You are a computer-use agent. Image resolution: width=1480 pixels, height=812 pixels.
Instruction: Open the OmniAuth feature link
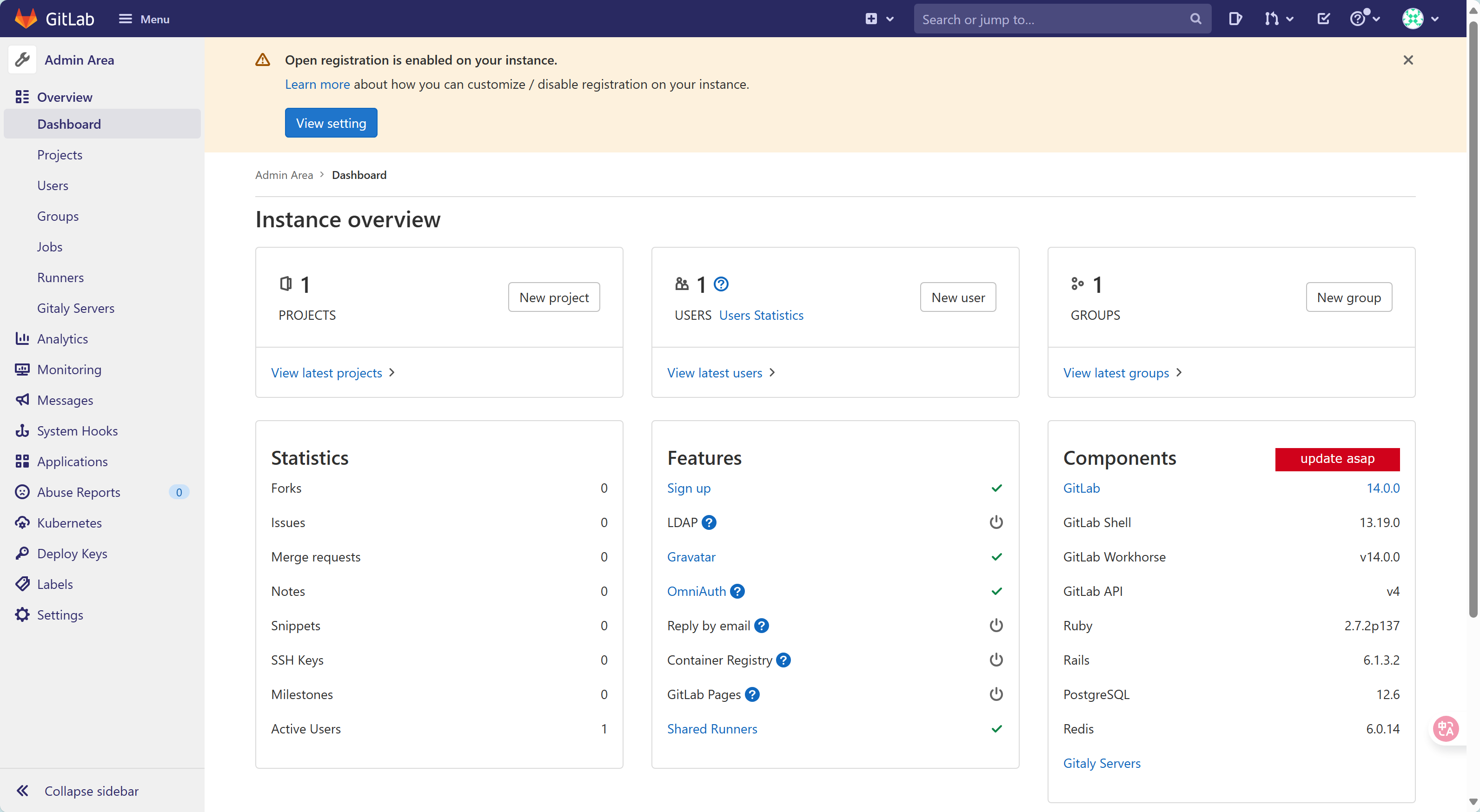pyautogui.click(x=697, y=592)
